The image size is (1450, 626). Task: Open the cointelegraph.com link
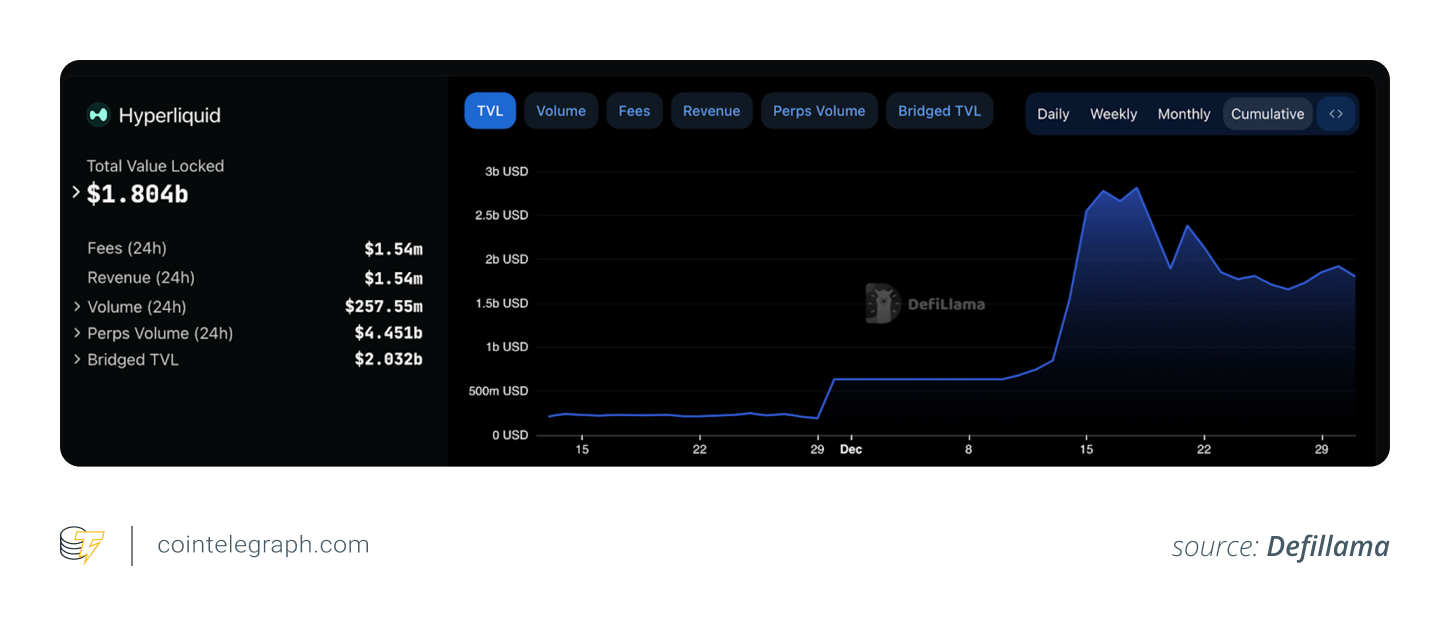pyautogui.click(x=263, y=545)
